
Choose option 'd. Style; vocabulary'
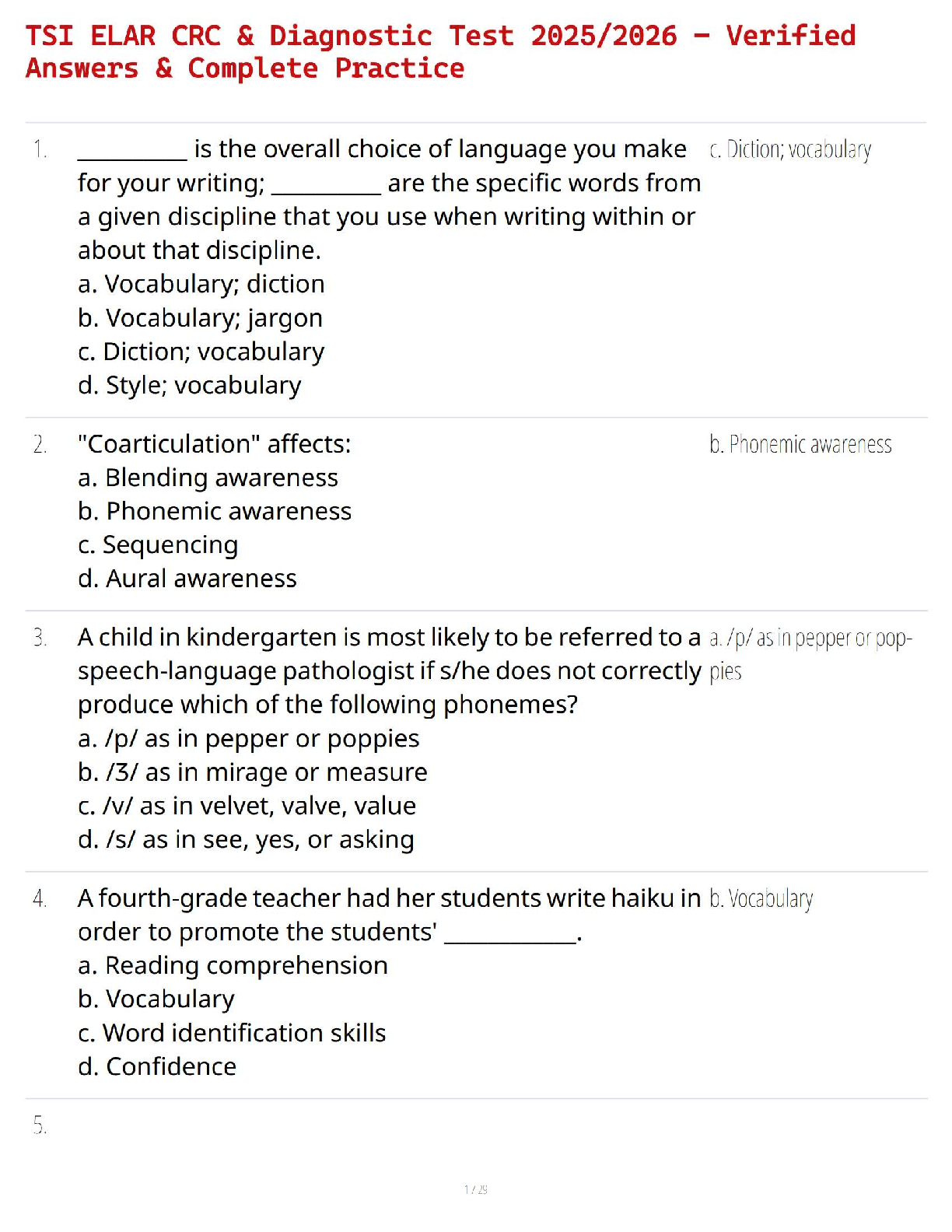[189, 386]
